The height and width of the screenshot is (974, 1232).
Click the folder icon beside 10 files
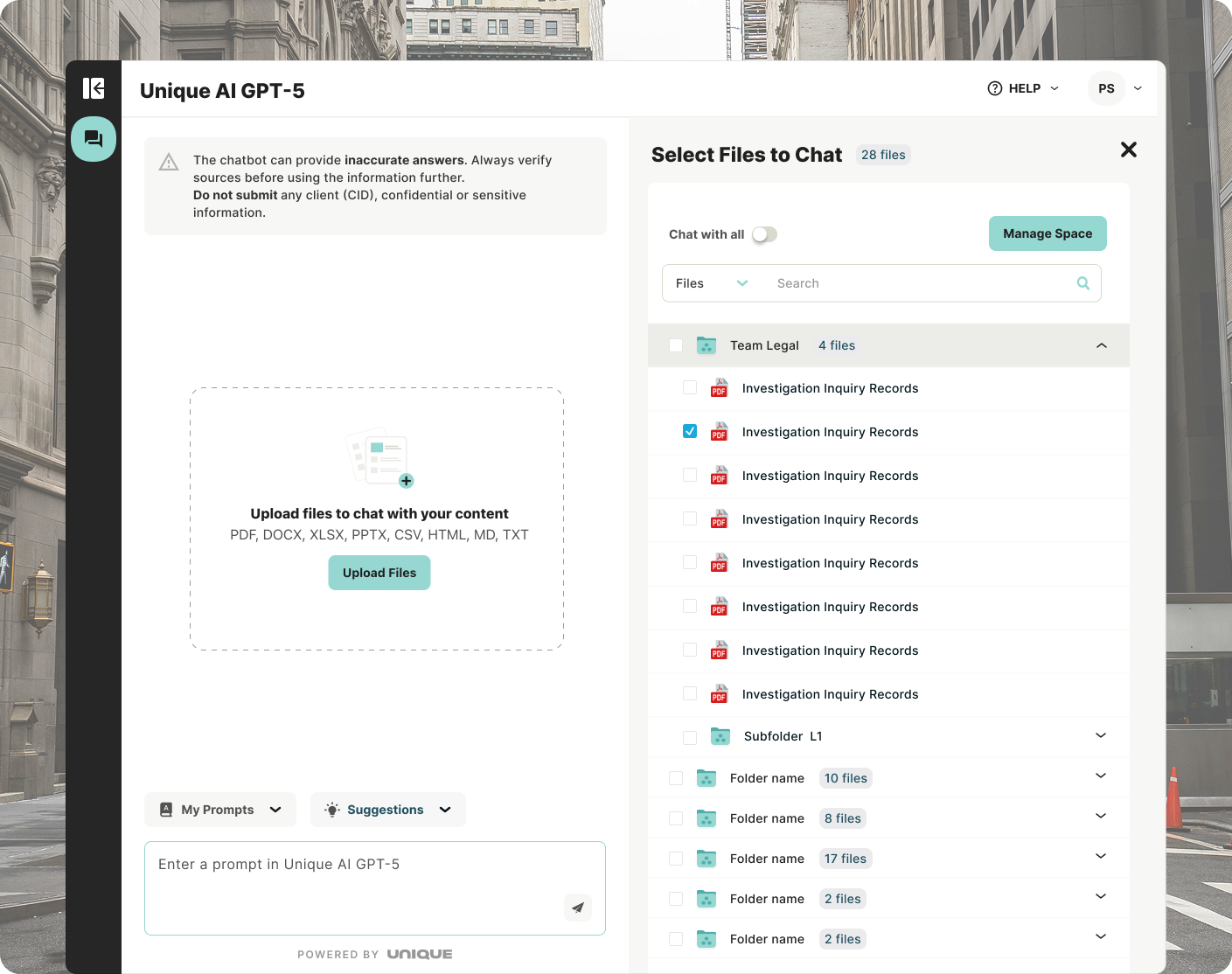706,778
